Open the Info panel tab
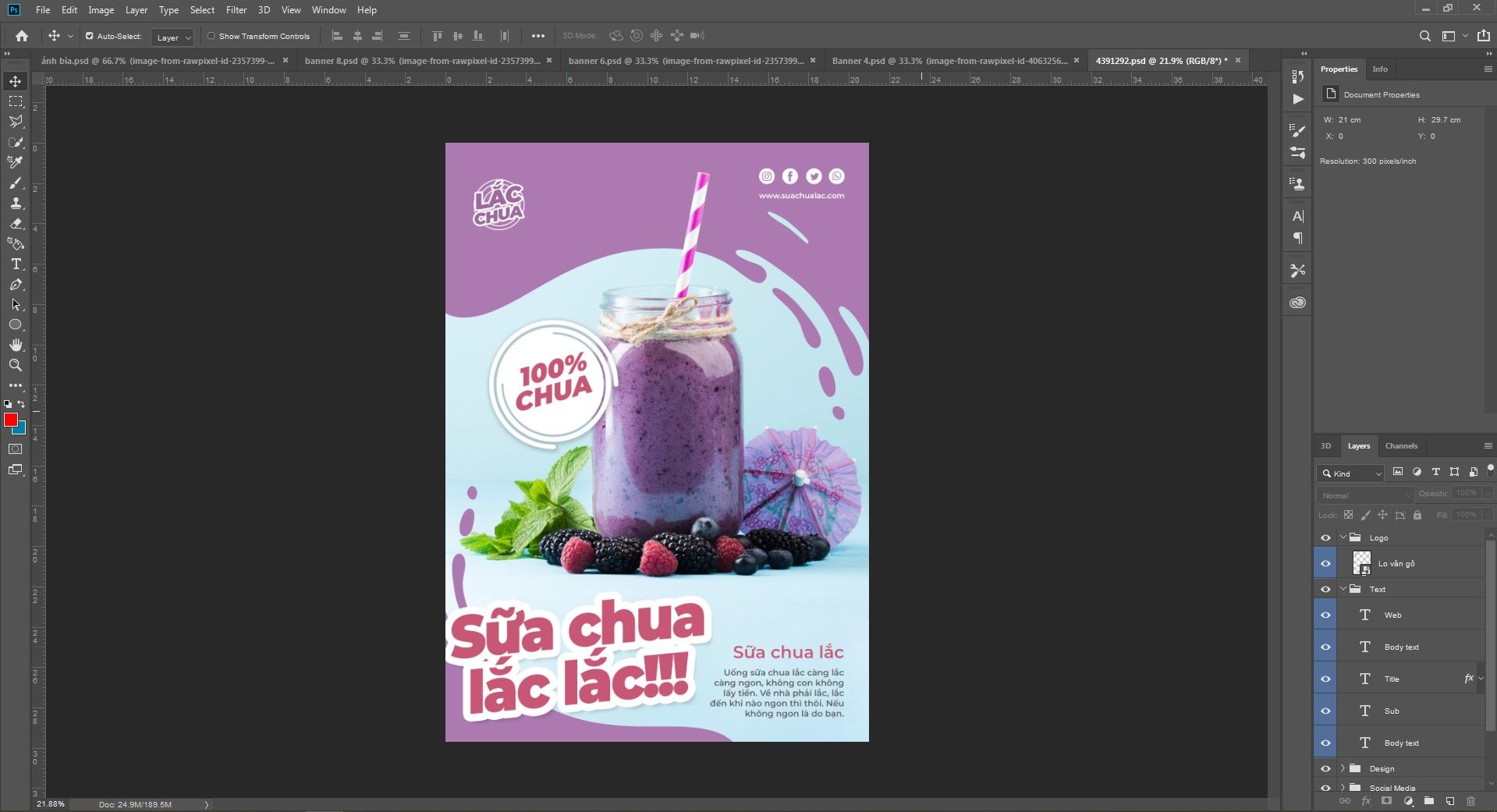 (1380, 69)
